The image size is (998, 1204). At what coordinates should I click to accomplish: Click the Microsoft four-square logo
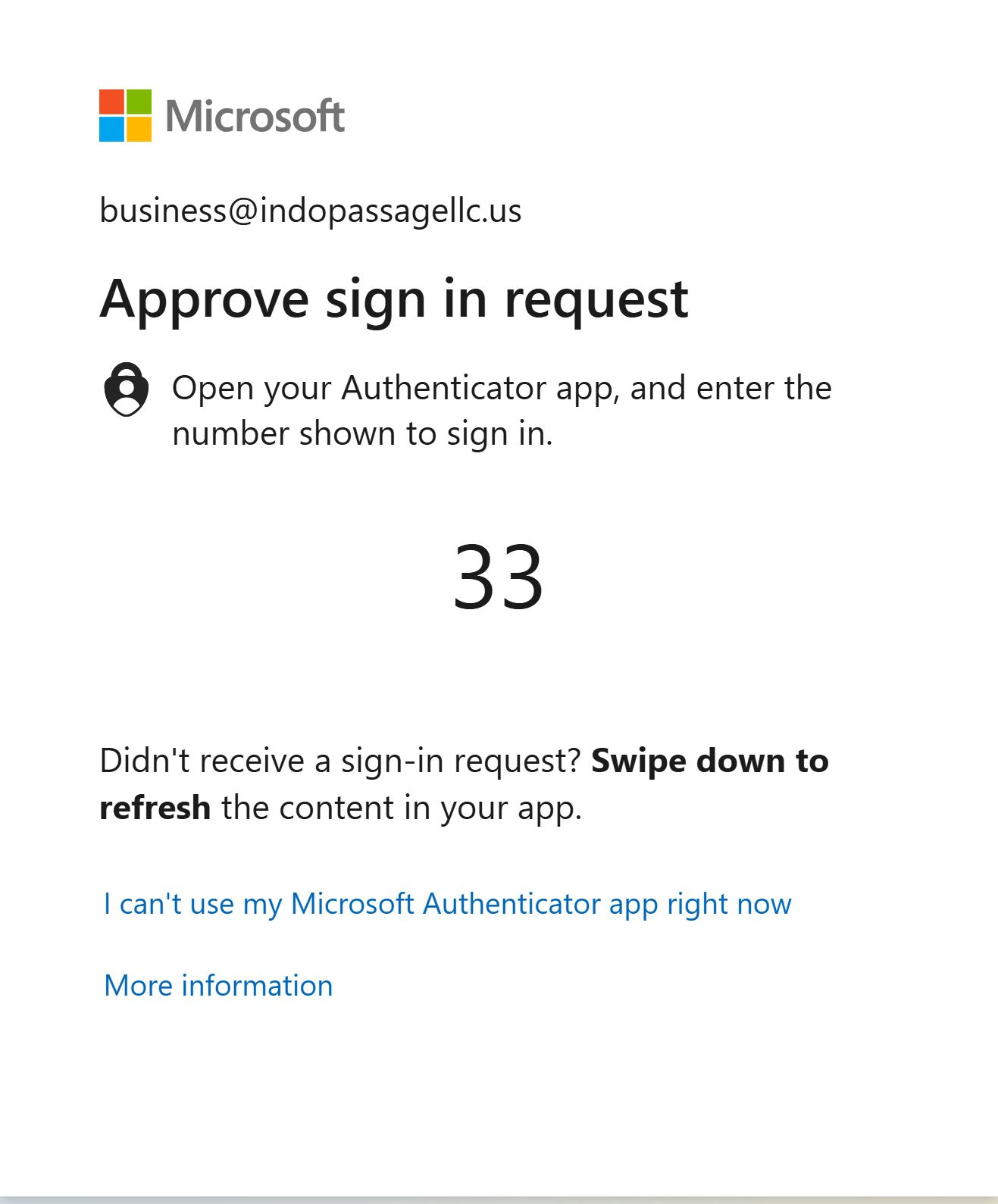(x=126, y=116)
